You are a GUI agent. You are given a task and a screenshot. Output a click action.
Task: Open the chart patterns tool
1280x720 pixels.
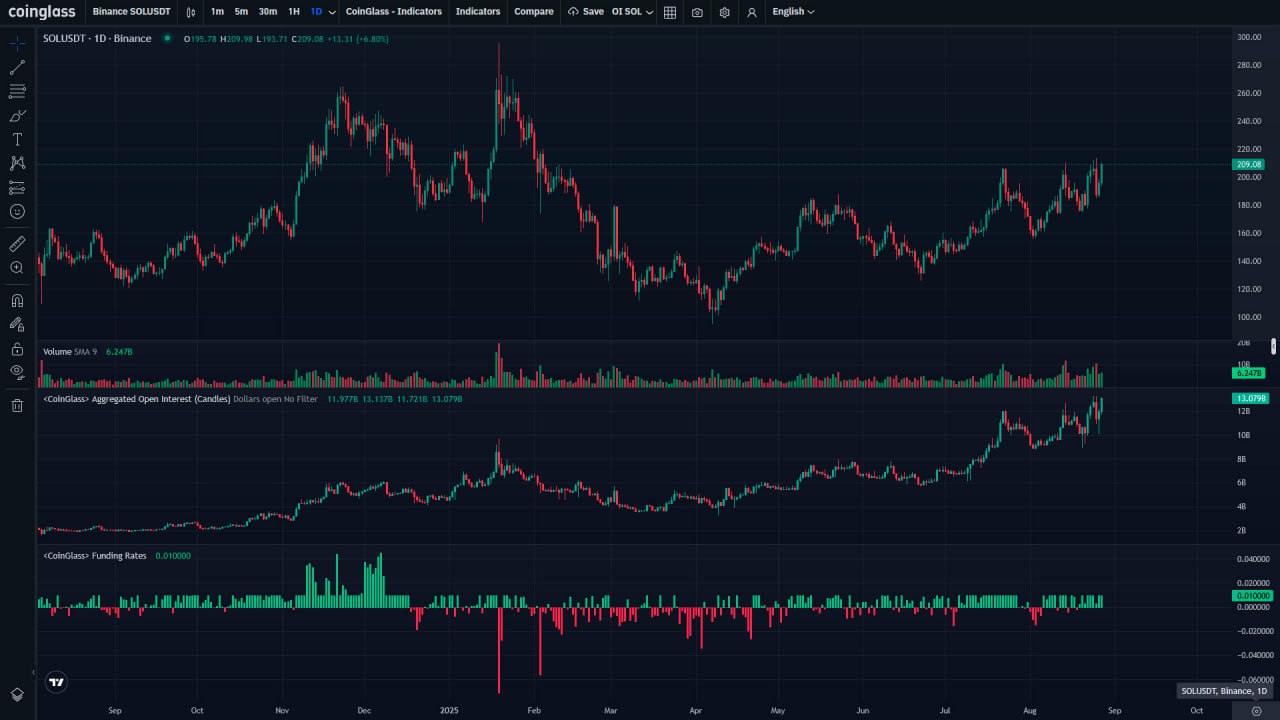(17, 163)
